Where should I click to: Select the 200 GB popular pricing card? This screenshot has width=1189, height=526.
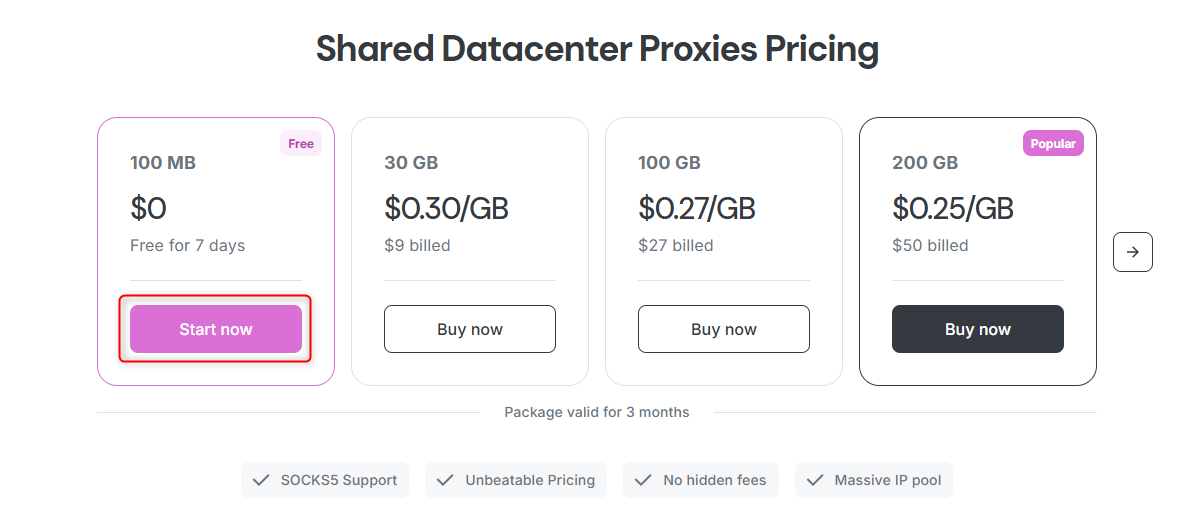(x=977, y=200)
